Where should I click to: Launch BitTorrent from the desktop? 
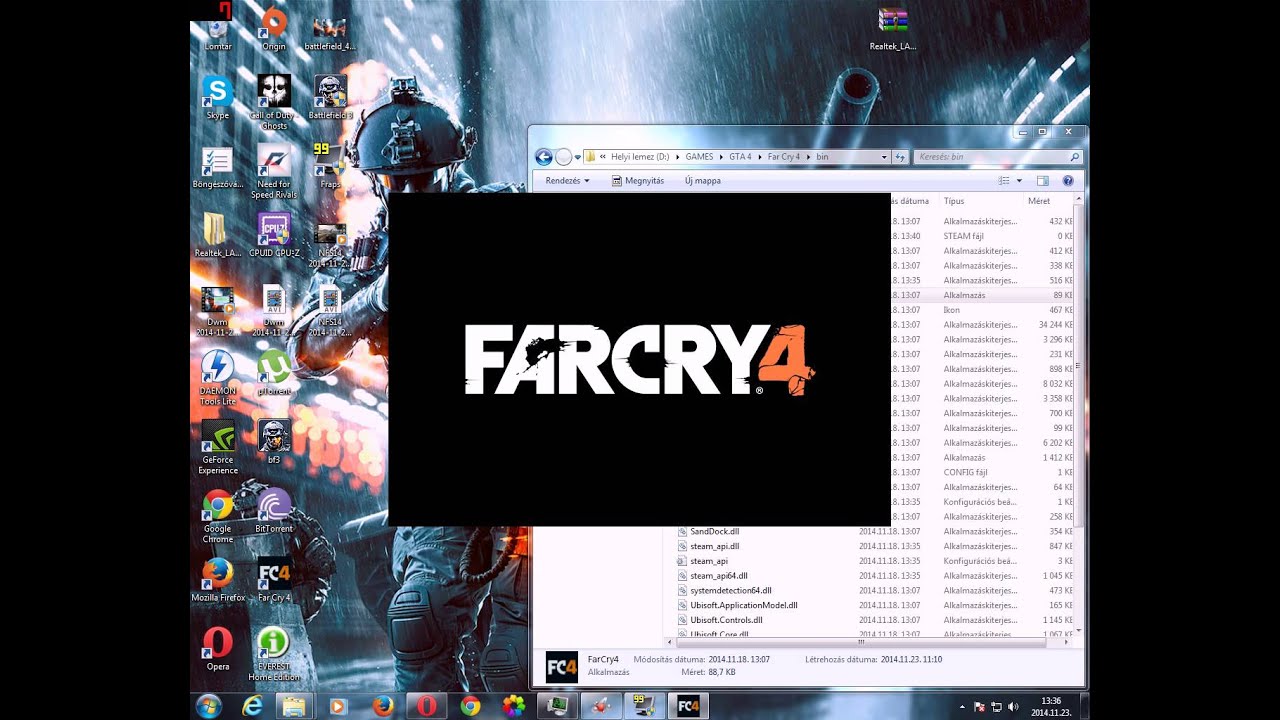coord(274,509)
